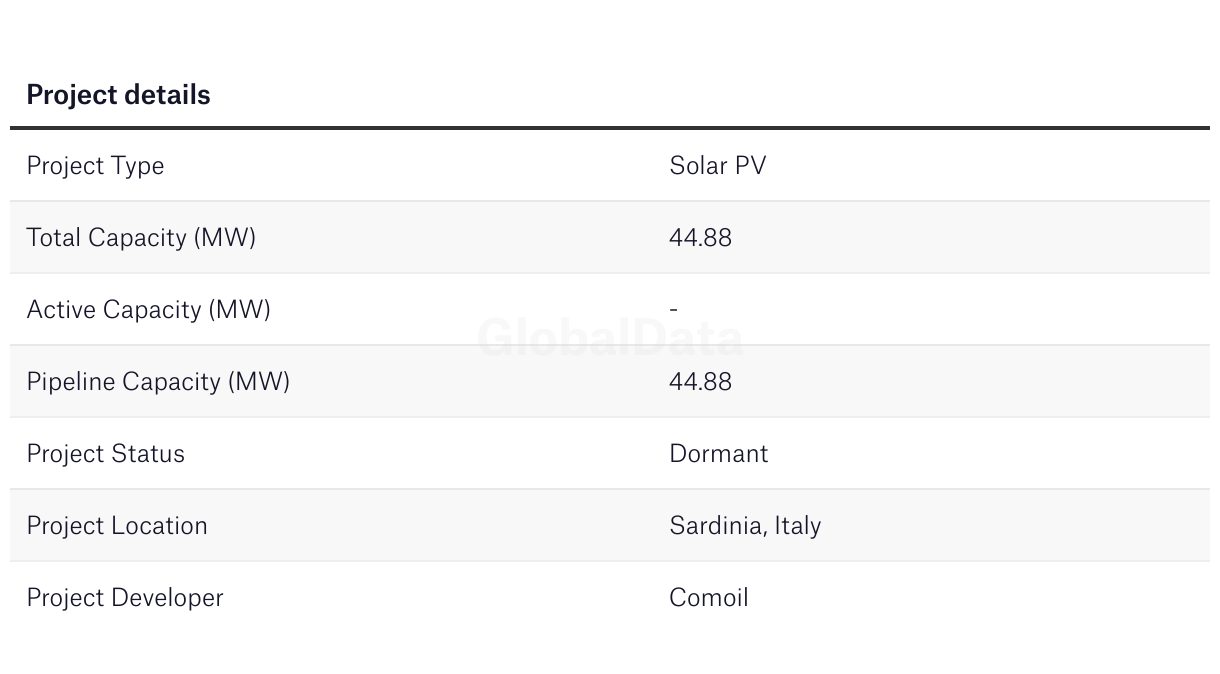Click the Pipeline Capacity value 44.88
Viewport: 1220px width, 674px height.
tap(700, 381)
